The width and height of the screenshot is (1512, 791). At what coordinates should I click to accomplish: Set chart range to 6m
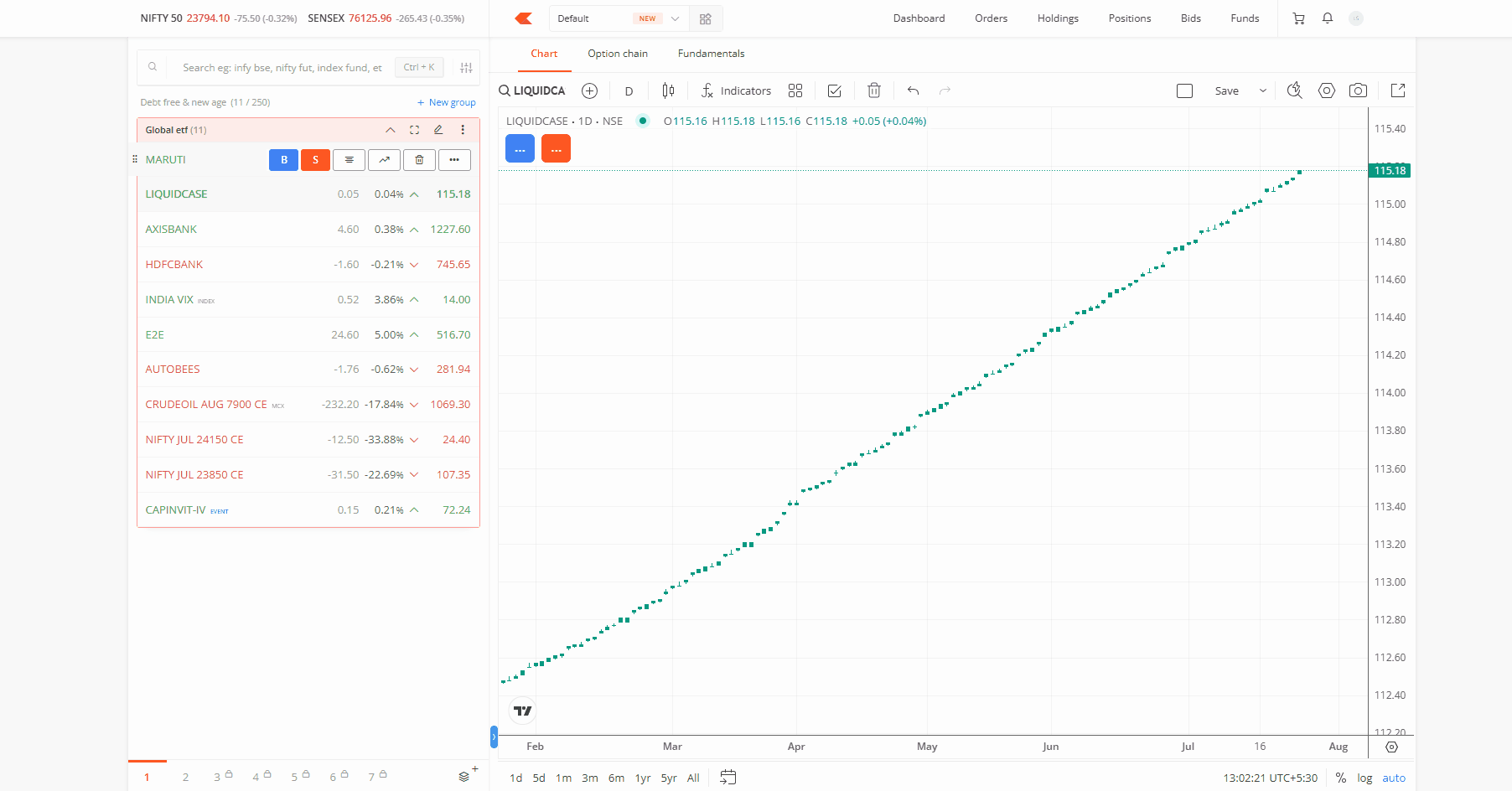tap(616, 778)
